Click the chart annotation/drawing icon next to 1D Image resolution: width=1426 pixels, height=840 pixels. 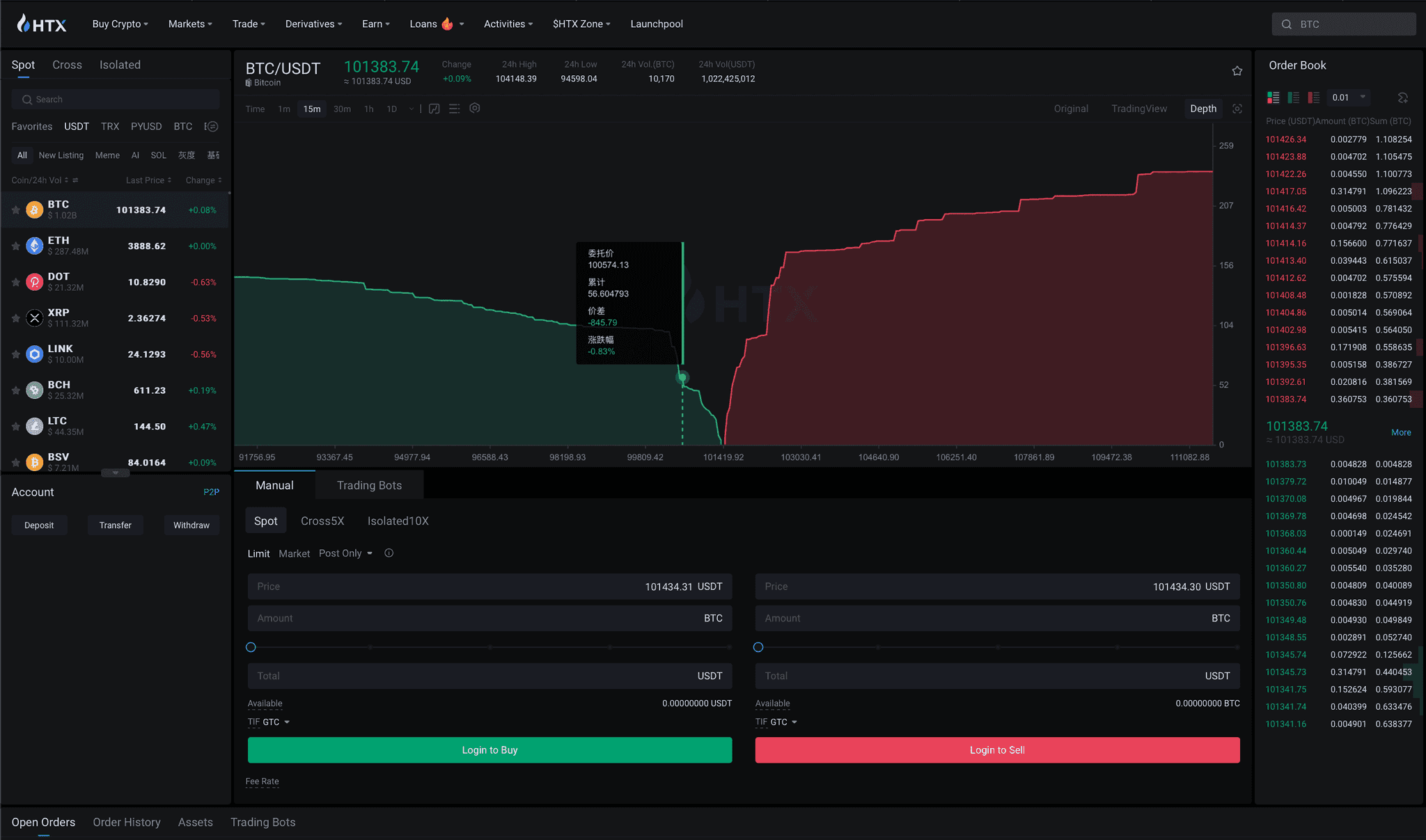pos(434,109)
